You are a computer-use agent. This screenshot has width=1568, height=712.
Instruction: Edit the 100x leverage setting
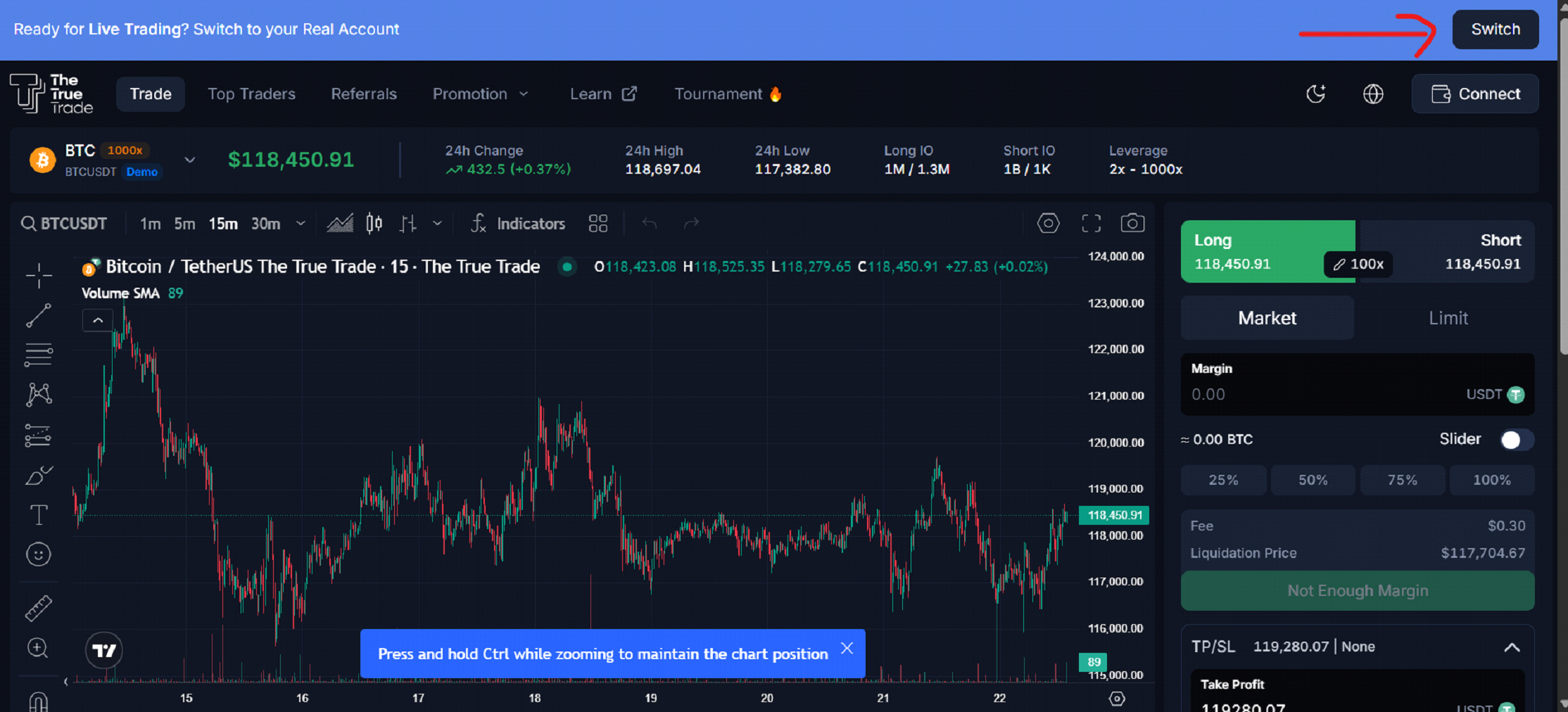pyautogui.click(x=1358, y=264)
